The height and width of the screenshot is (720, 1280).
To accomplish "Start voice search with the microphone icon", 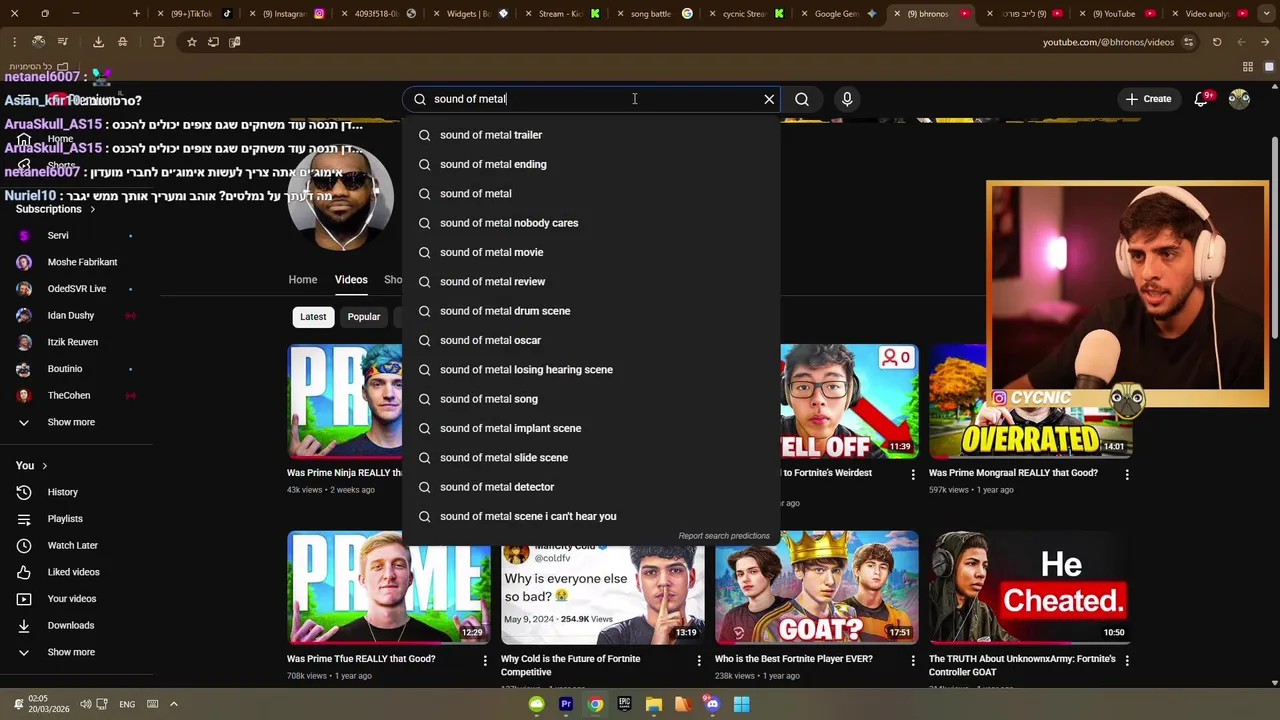I will coord(847,99).
